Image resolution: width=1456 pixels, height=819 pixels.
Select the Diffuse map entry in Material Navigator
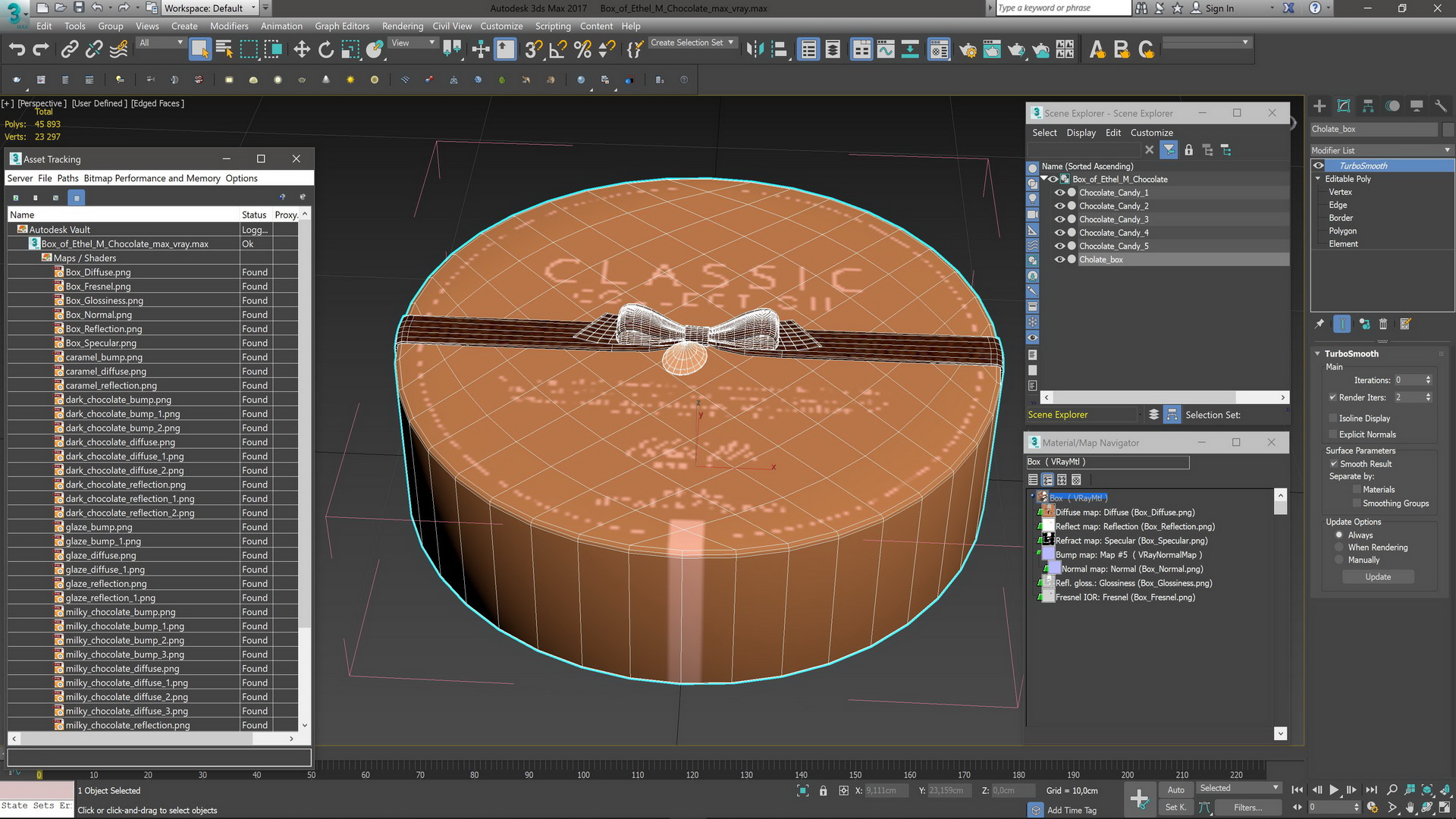click(x=1125, y=513)
